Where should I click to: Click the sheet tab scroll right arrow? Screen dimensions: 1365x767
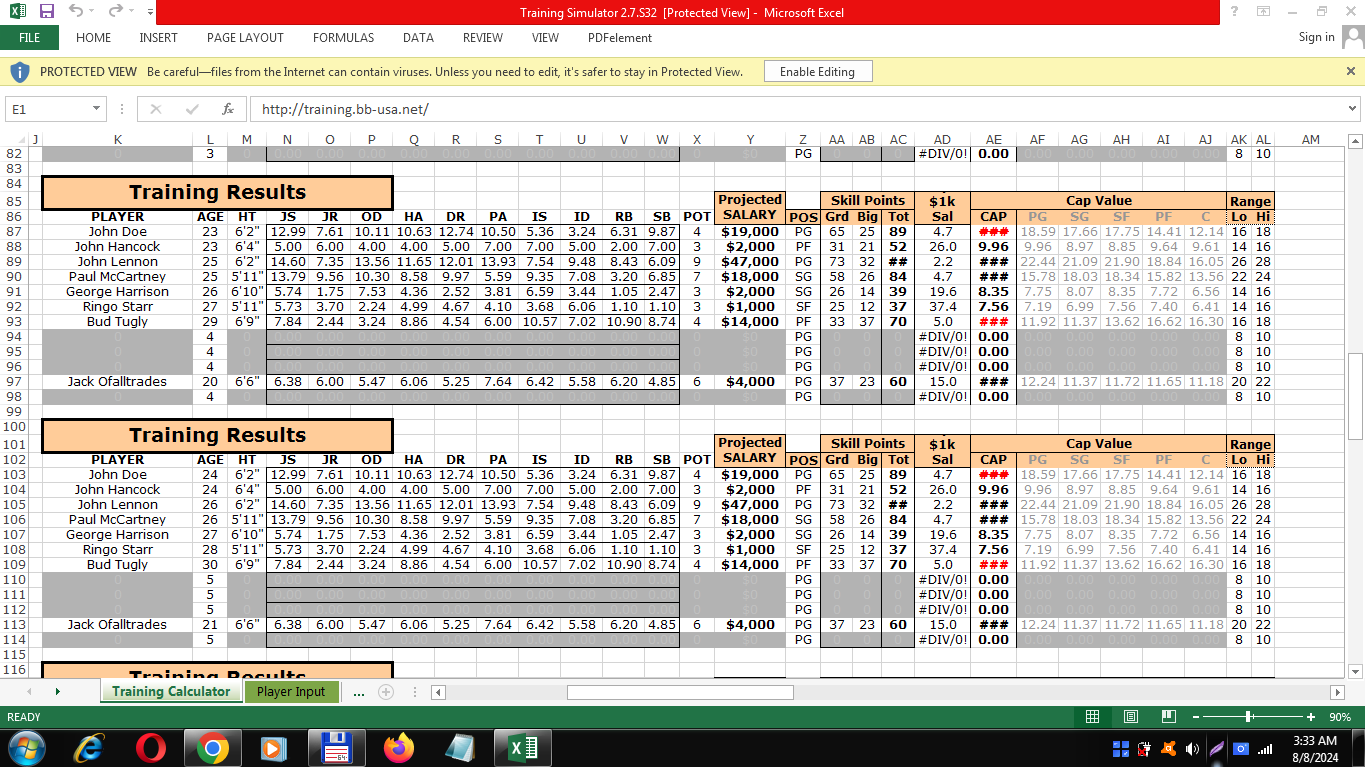(57, 692)
